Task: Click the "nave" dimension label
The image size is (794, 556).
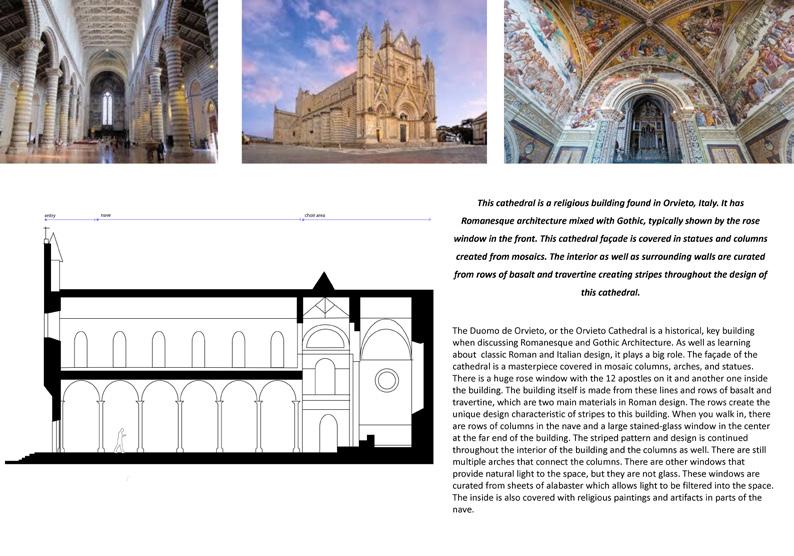Action: [105, 215]
